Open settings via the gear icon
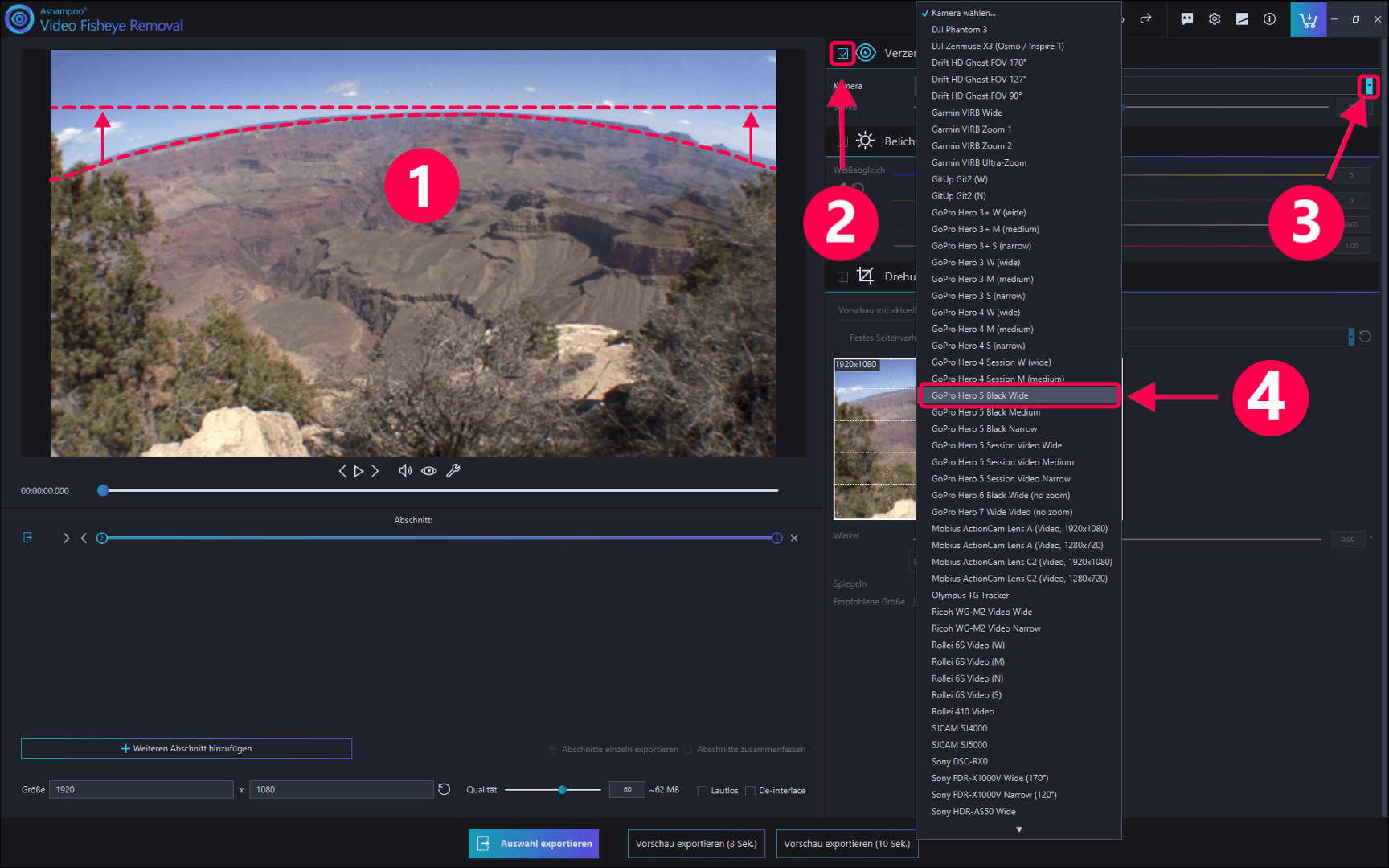Viewport: 1389px width, 868px height. coord(1215,18)
